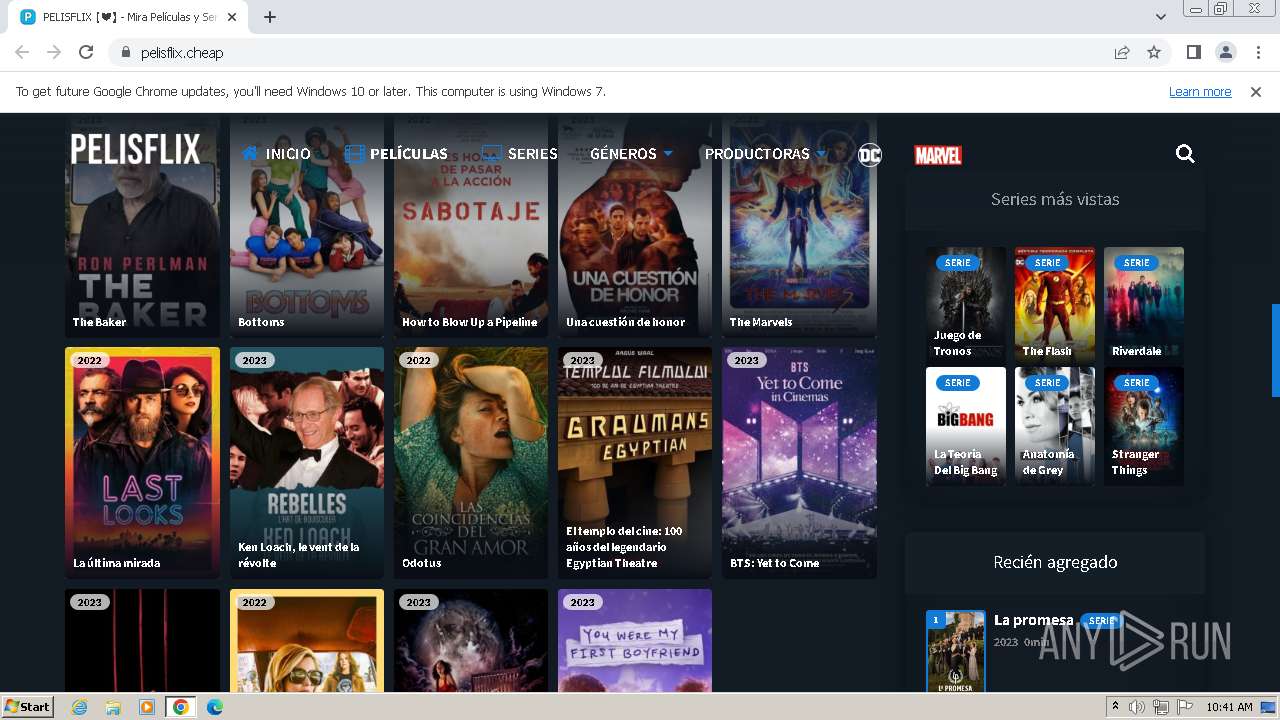Open Bottoms movie poster
The height and width of the screenshot is (720, 1280).
[x=307, y=225]
